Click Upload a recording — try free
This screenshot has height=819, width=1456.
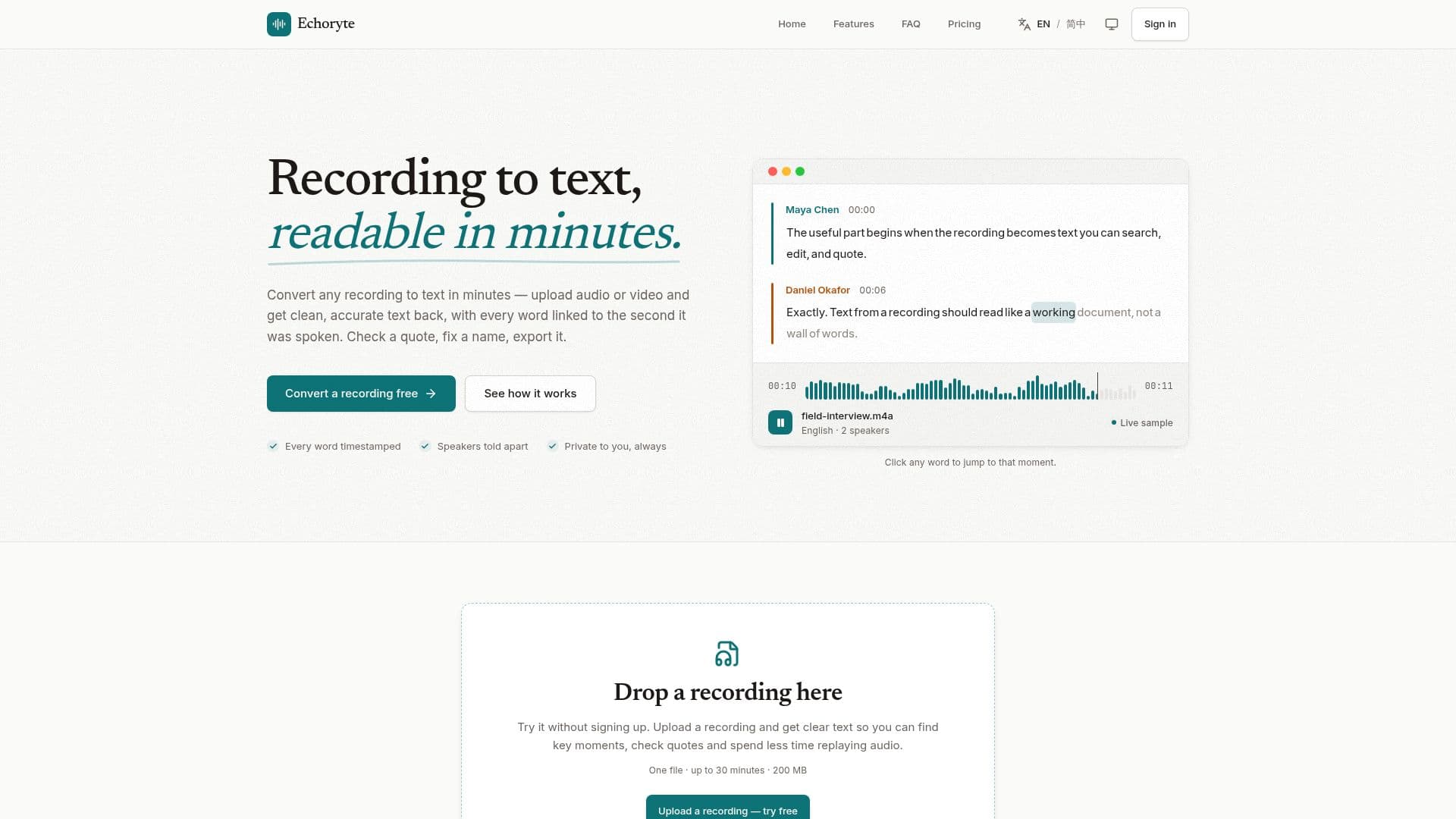(727, 810)
